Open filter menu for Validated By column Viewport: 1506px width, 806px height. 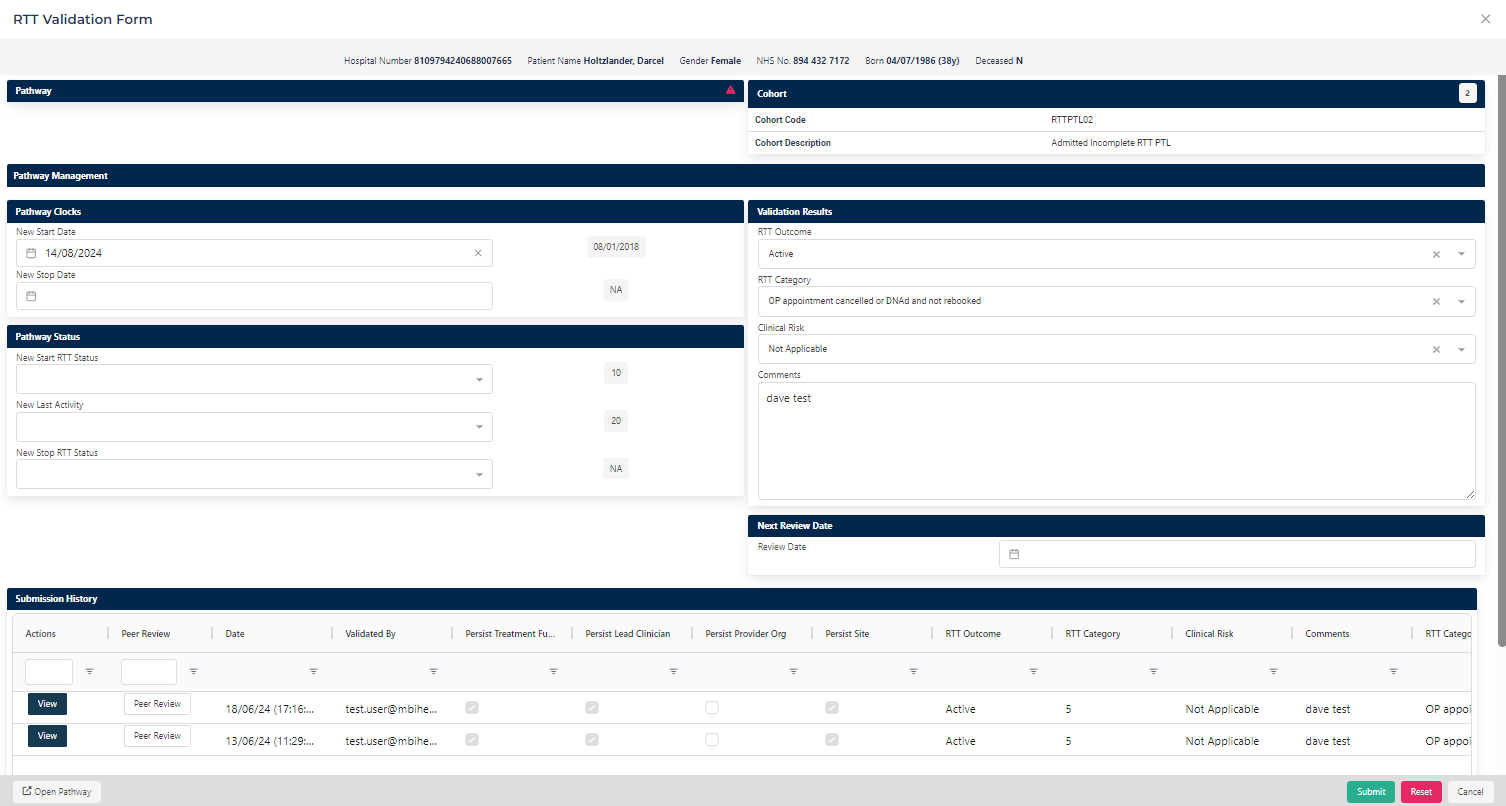coord(433,671)
